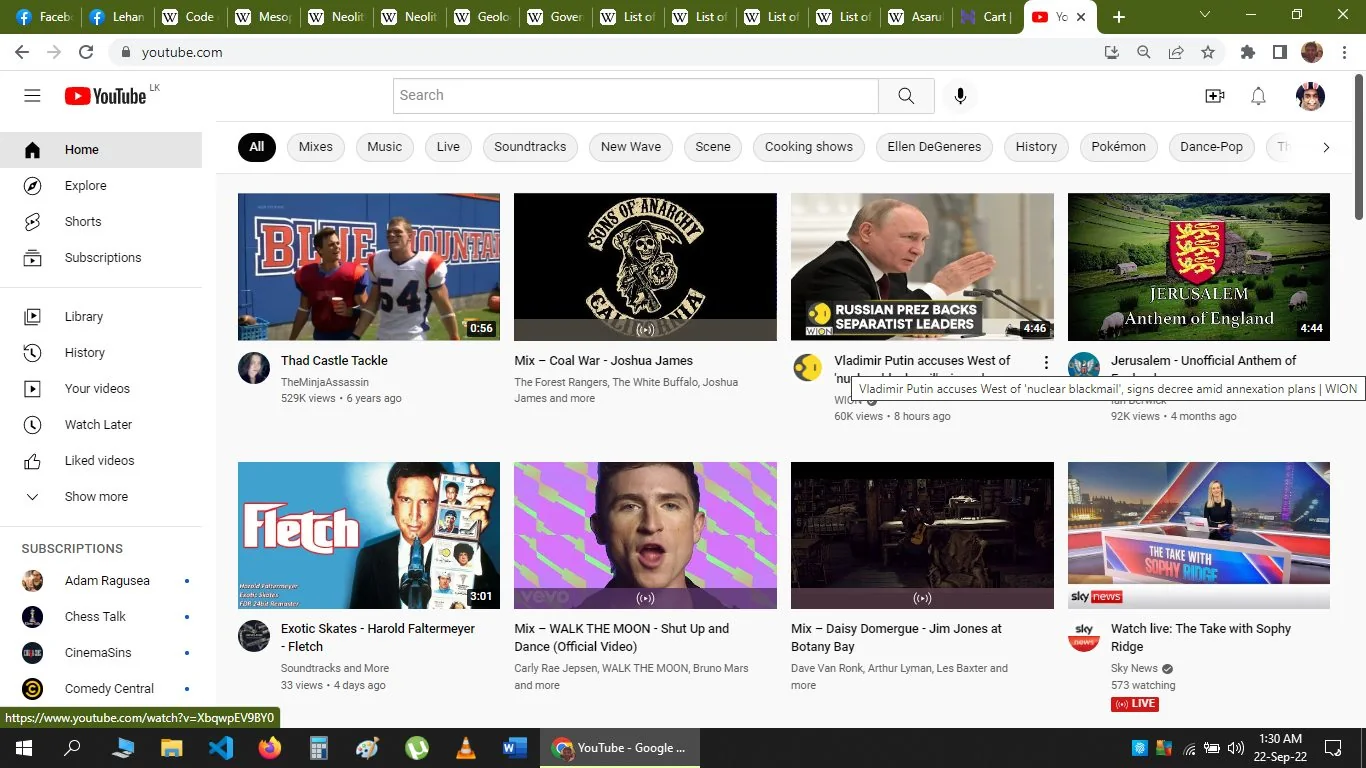
Task: Reload the page in Chrome
Action: point(86,52)
